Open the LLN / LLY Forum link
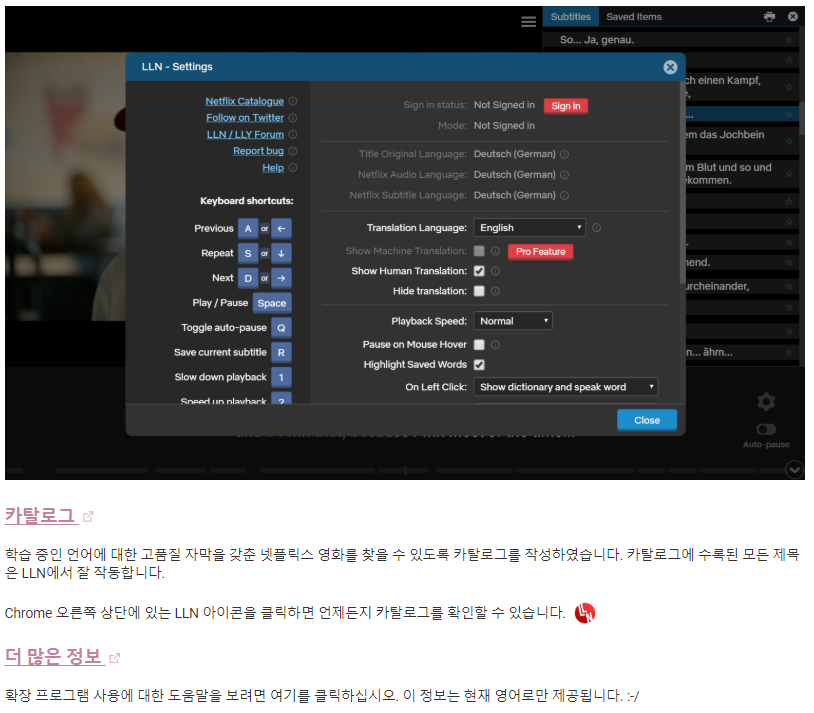814x713 pixels. tap(245, 134)
